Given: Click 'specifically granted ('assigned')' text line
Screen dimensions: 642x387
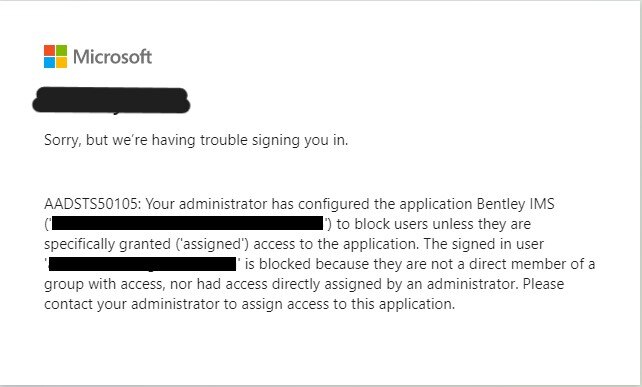Looking at the screenshot, I should click(x=147, y=244).
